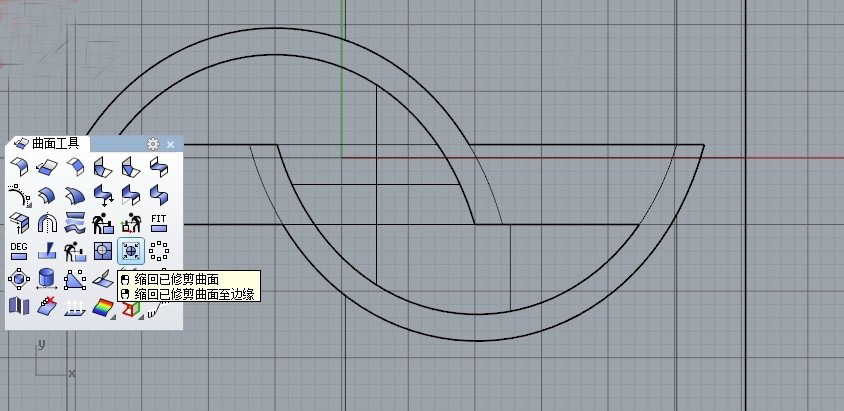The width and height of the screenshot is (844, 411).
Task: Select the S-shaped surface icon with down arrow
Action: pos(103,194)
